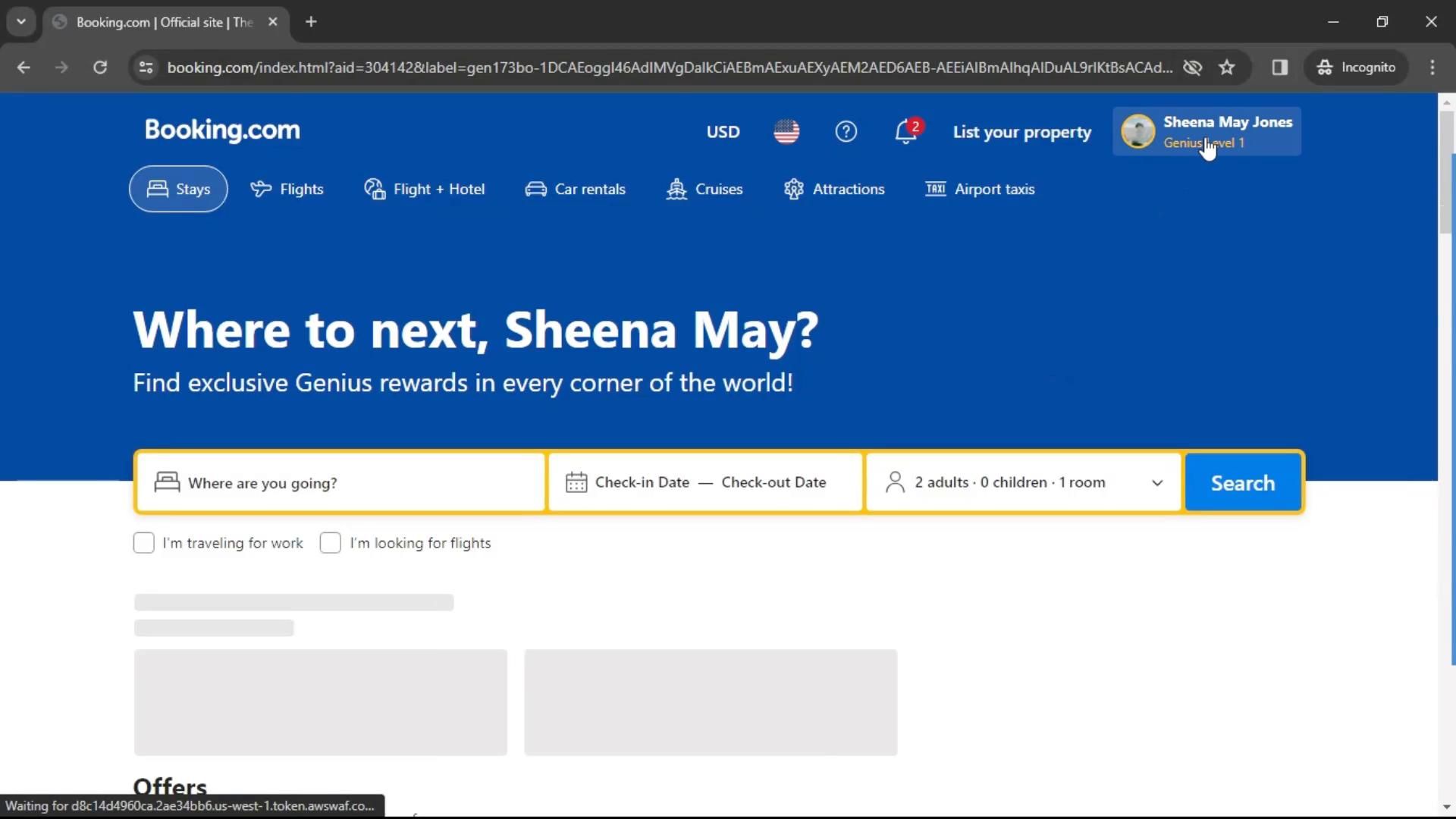Open Airport taxis tab
The image size is (1456, 819).
(x=980, y=189)
